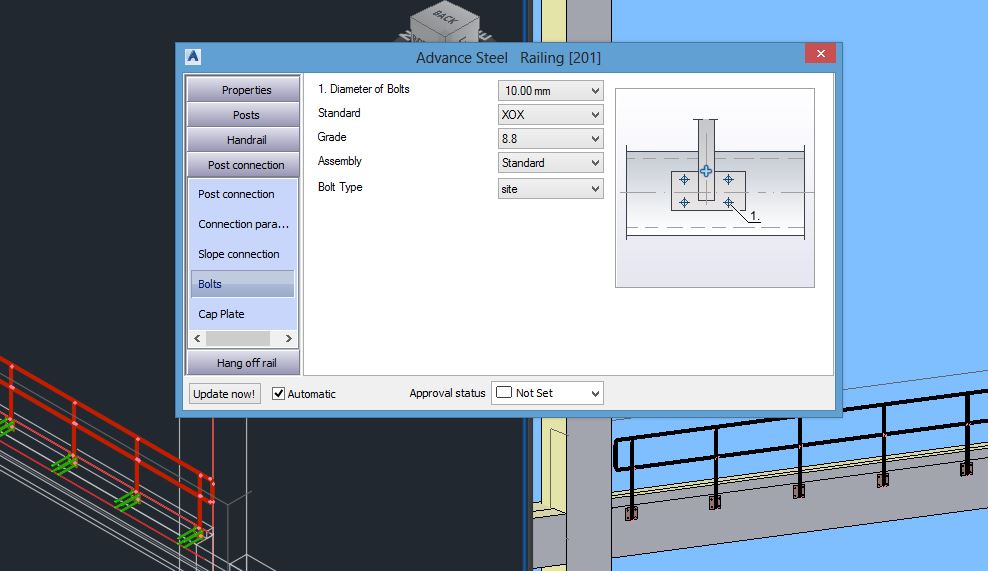Click right scroll arrow of sub-item list
Image resolution: width=988 pixels, height=571 pixels.
tap(289, 338)
